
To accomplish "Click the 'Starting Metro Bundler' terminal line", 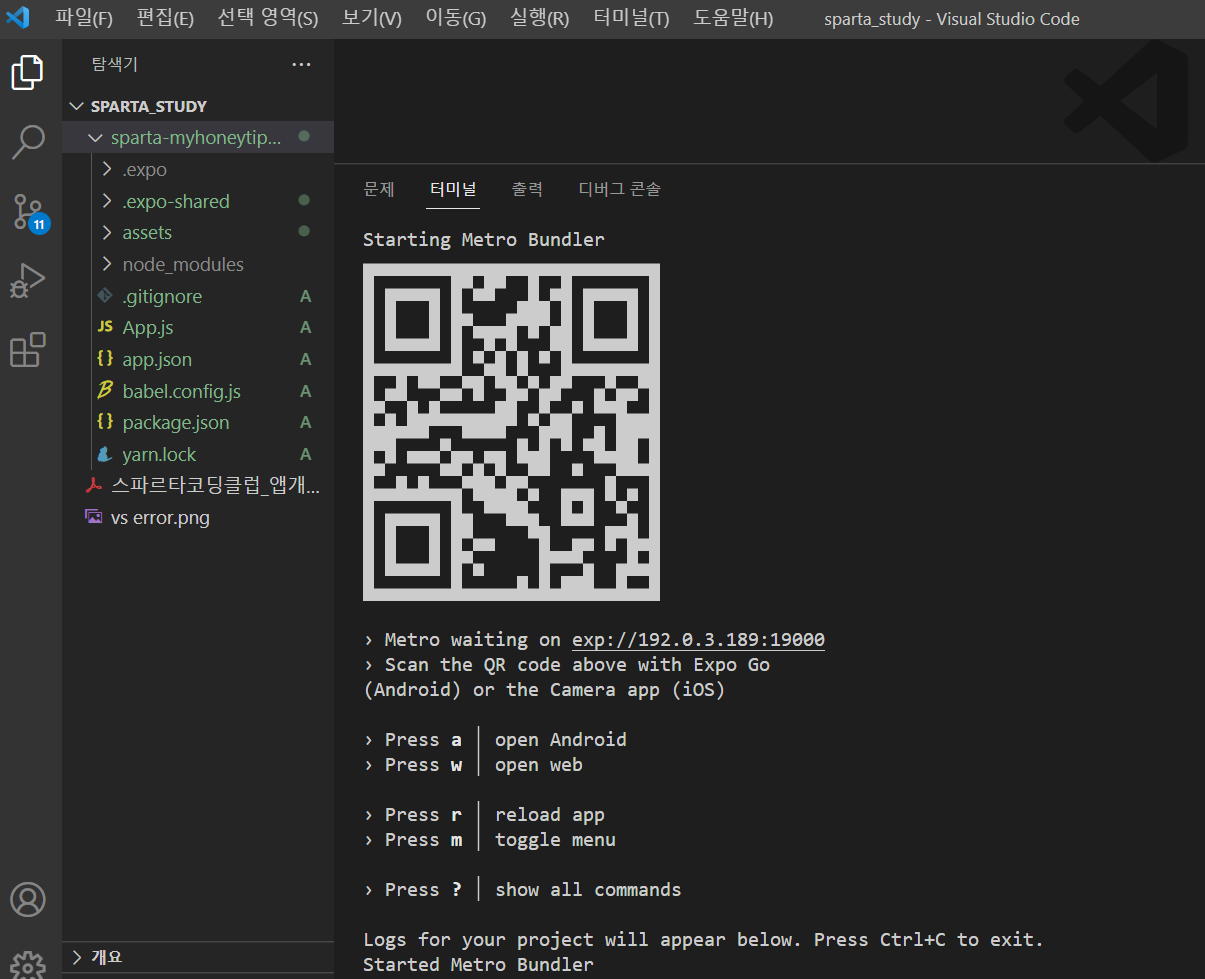I will 484,240.
